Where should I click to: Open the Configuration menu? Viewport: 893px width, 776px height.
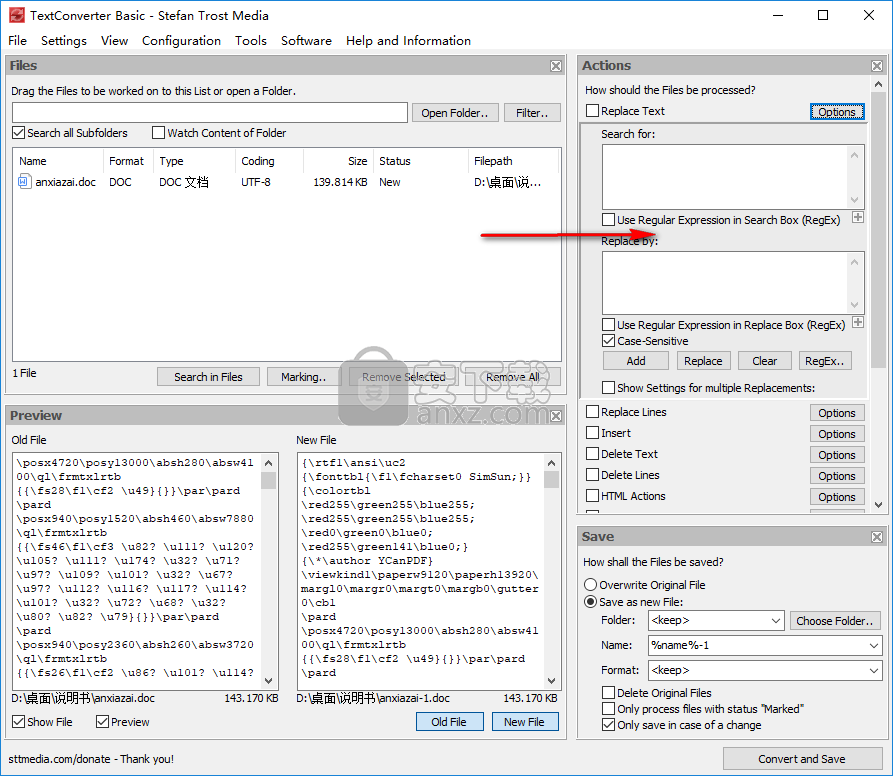point(181,40)
